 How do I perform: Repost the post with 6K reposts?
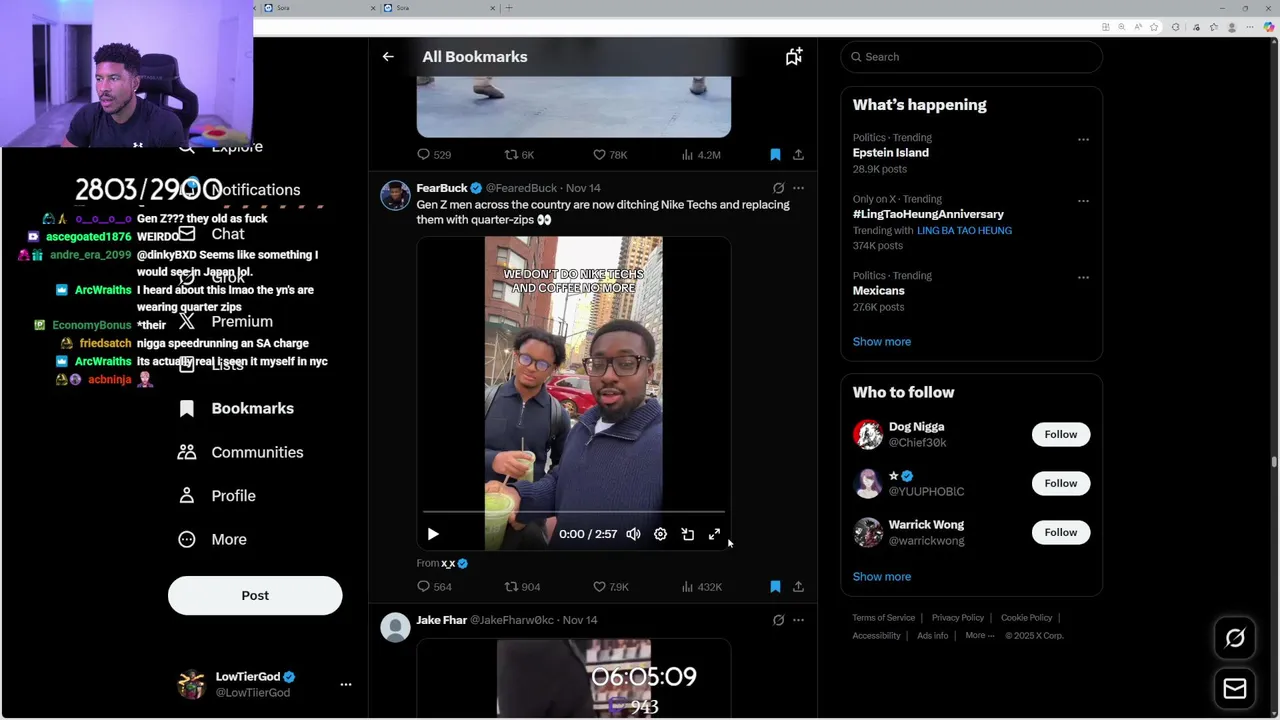(519, 155)
